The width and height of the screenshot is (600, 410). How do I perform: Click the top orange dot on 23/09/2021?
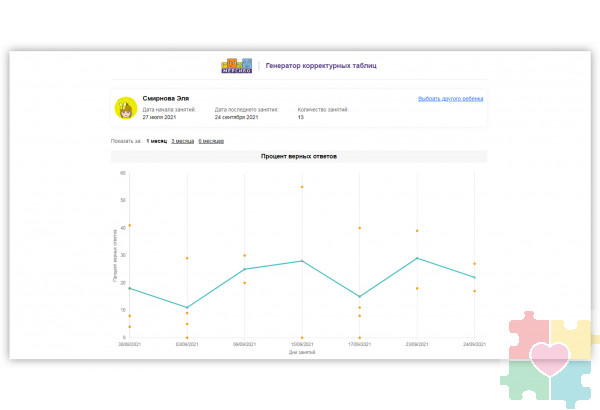[x=417, y=231]
